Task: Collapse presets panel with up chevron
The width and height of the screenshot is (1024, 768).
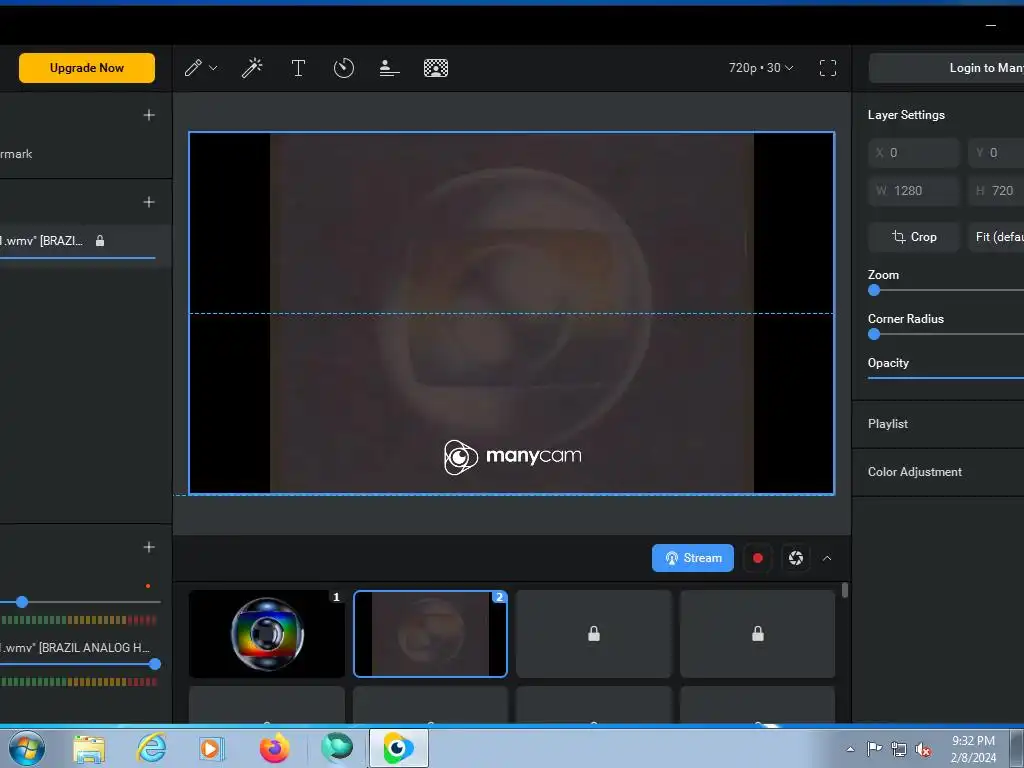Action: 827,558
